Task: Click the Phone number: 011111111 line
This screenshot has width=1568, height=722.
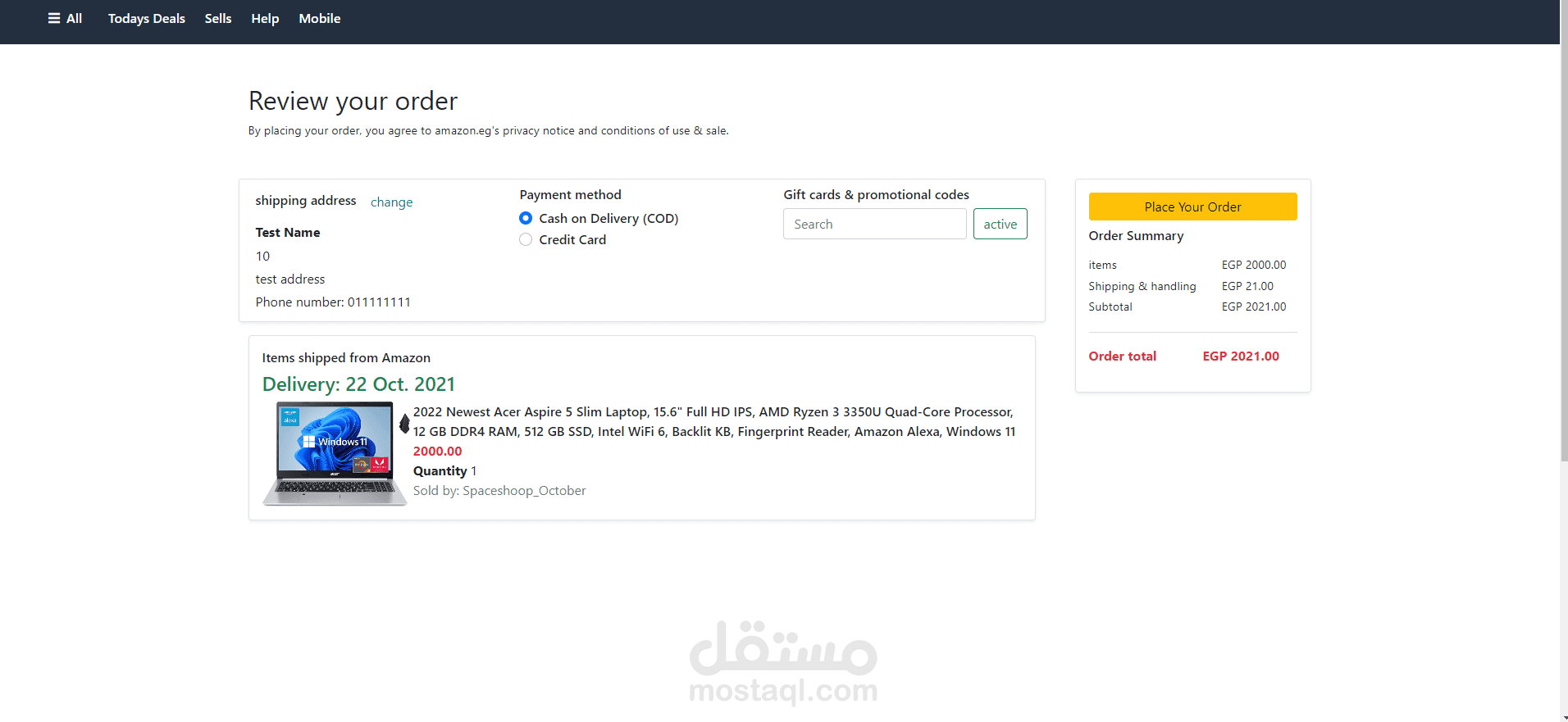Action: point(333,302)
